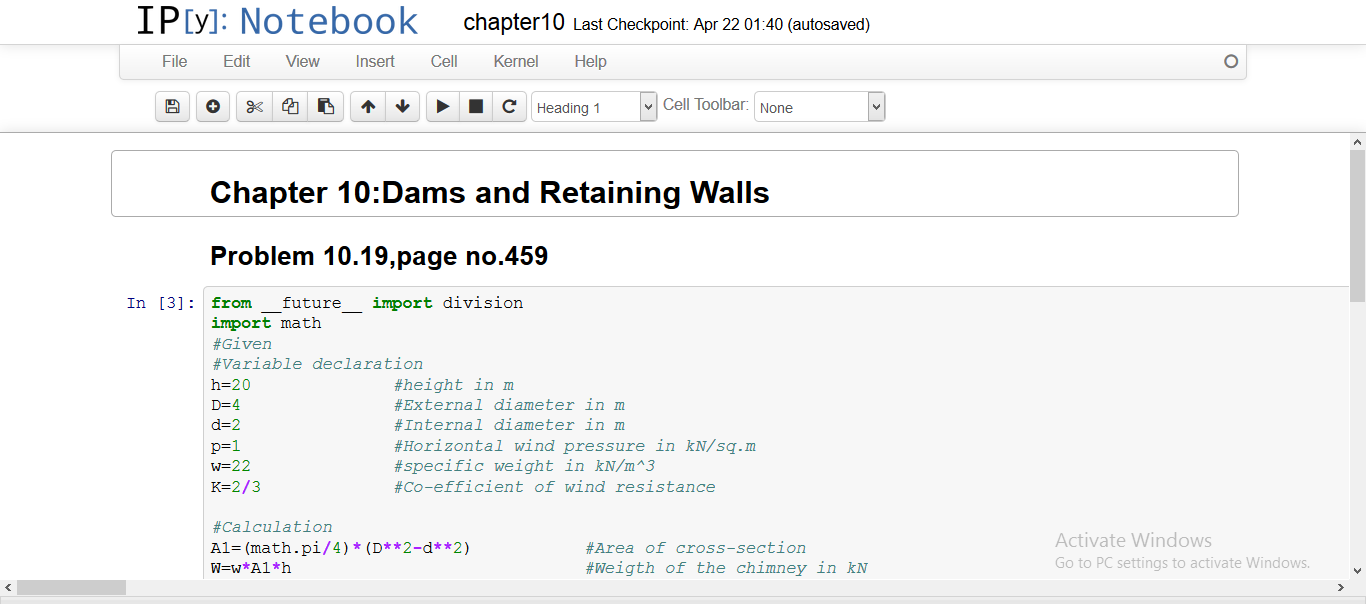This screenshot has width=1366, height=604.
Task: Click the chapter10 notebook title
Action: (x=514, y=23)
